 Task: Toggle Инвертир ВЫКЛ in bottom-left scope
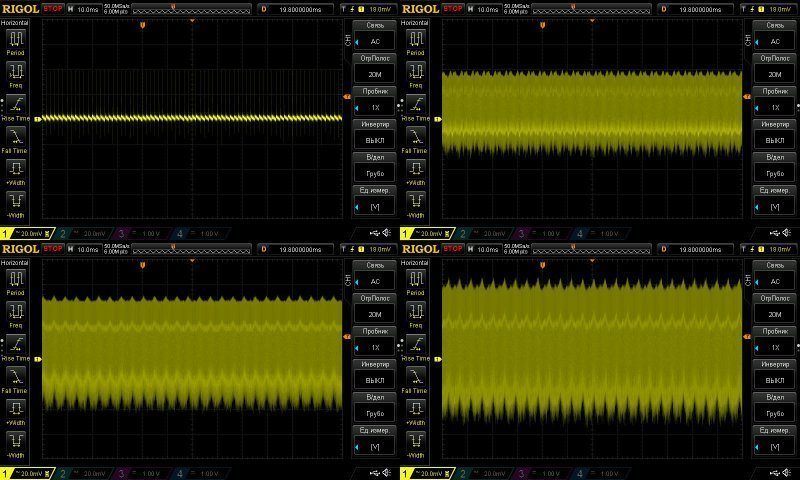(x=374, y=374)
